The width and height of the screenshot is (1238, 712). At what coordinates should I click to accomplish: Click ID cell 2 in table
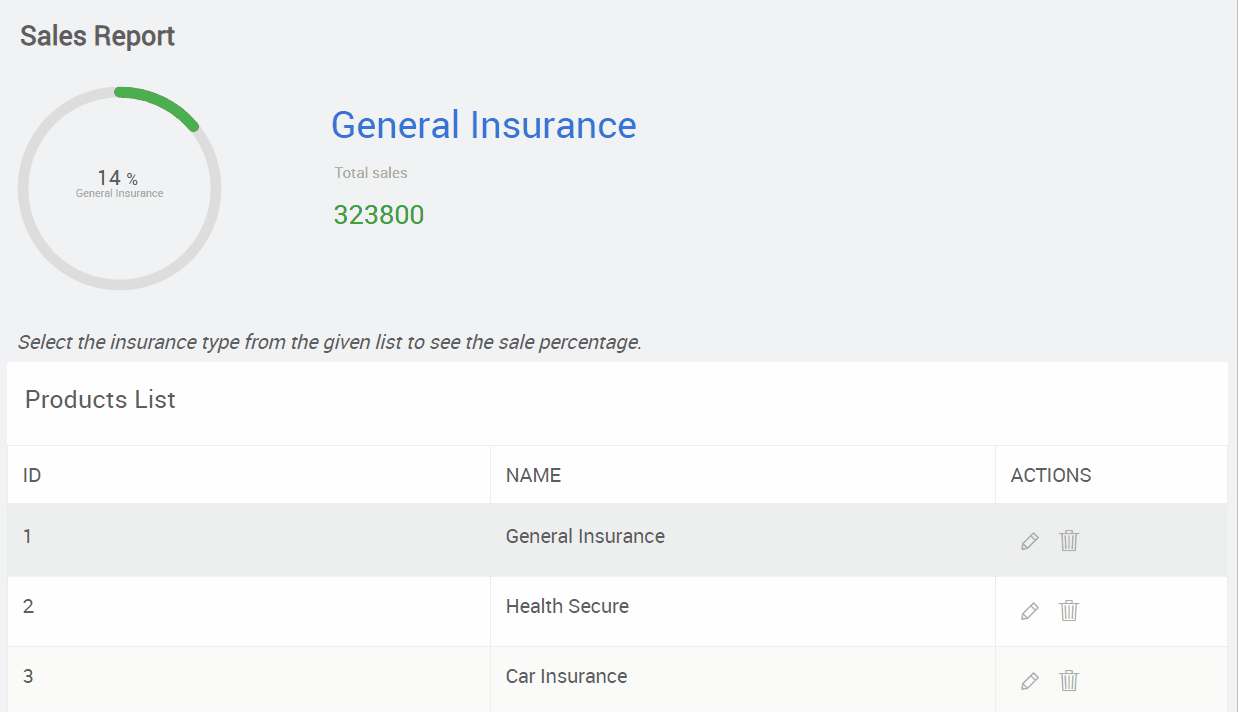pos(28,606)
